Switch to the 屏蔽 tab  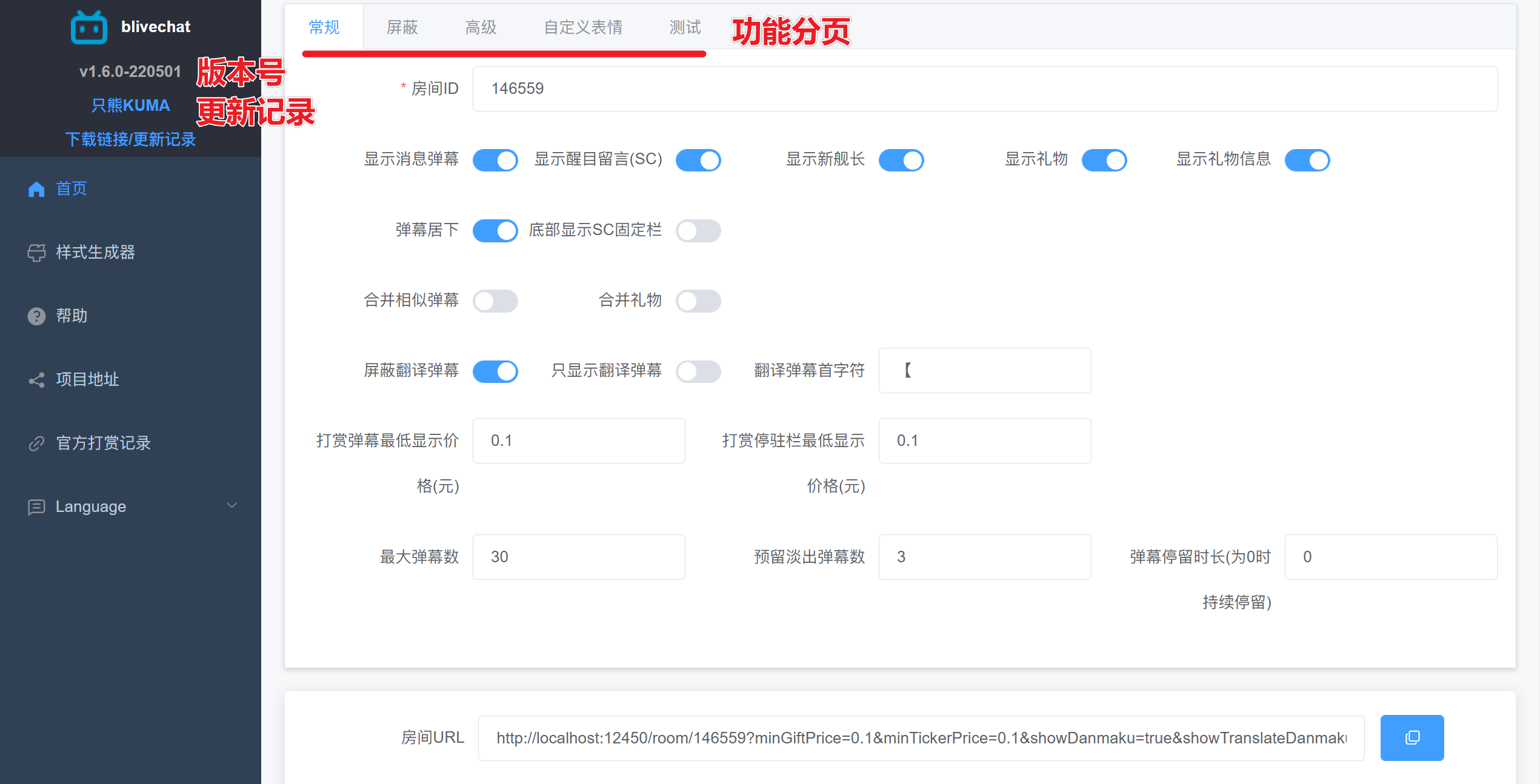[x=402, y=27]
